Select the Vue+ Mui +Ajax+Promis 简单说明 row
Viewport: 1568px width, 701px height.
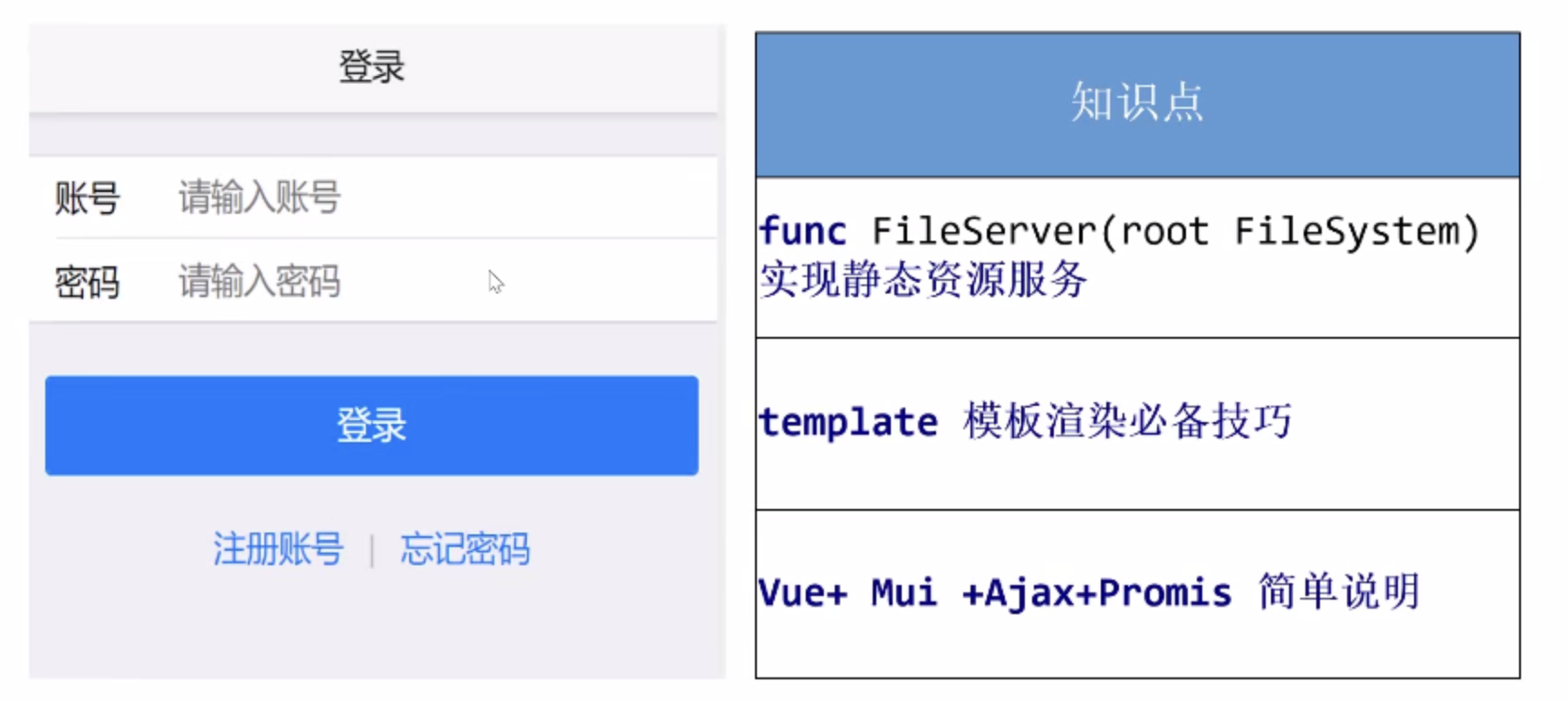(x=1137, y=593)
